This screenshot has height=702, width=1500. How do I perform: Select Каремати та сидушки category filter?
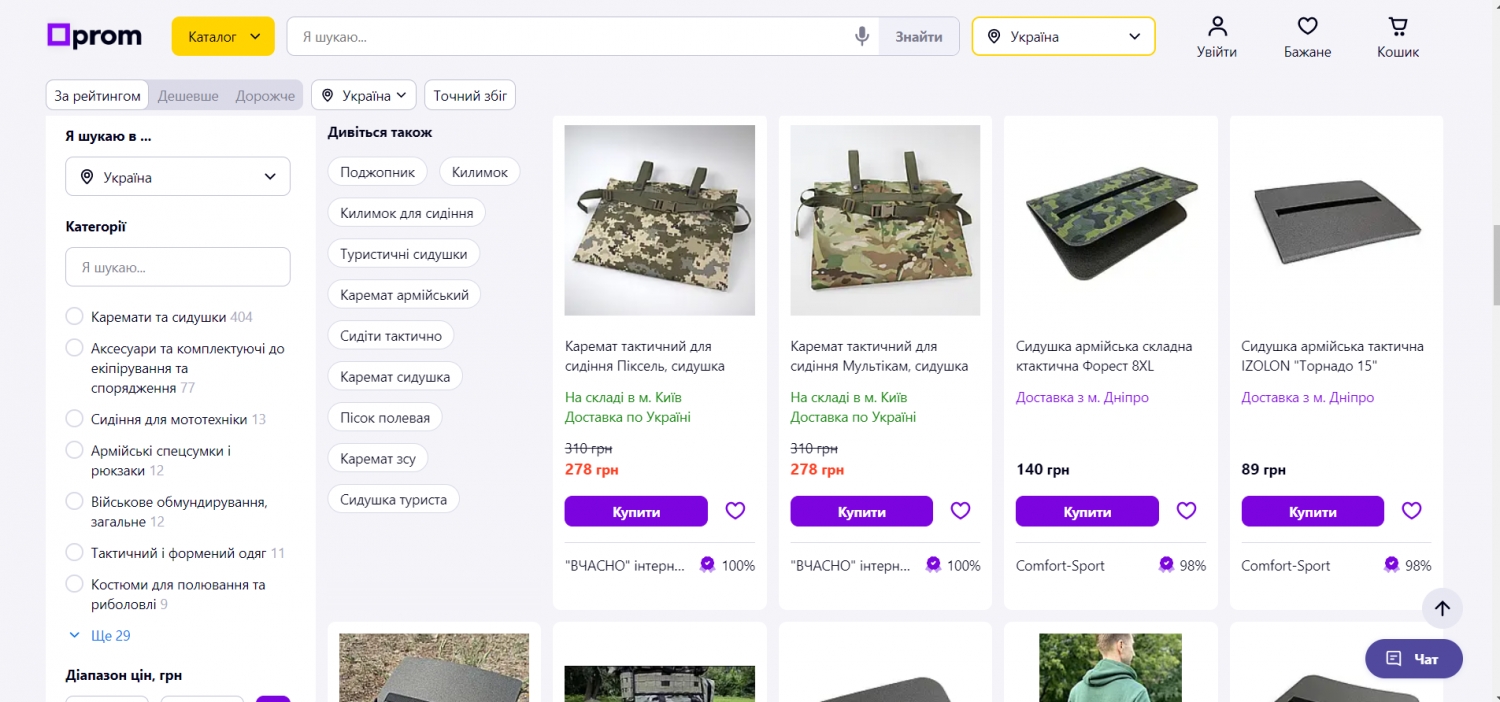point(74,317)
